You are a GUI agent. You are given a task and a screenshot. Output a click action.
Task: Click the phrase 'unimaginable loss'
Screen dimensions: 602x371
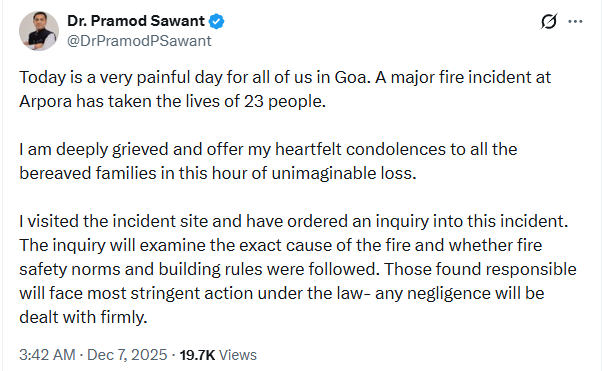click(344, 173)
